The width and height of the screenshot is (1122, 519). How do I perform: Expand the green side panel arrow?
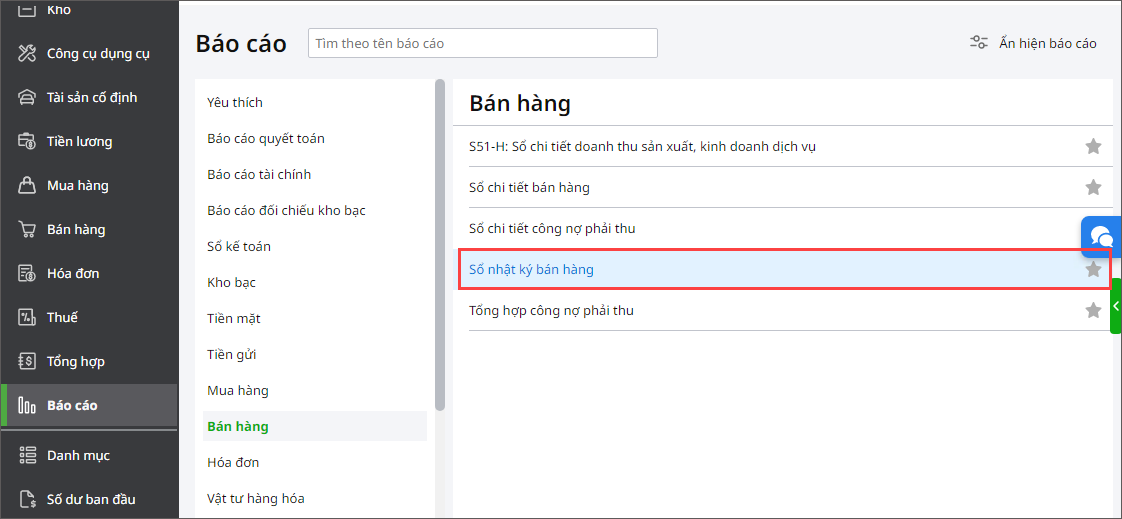click(1116, 306)
